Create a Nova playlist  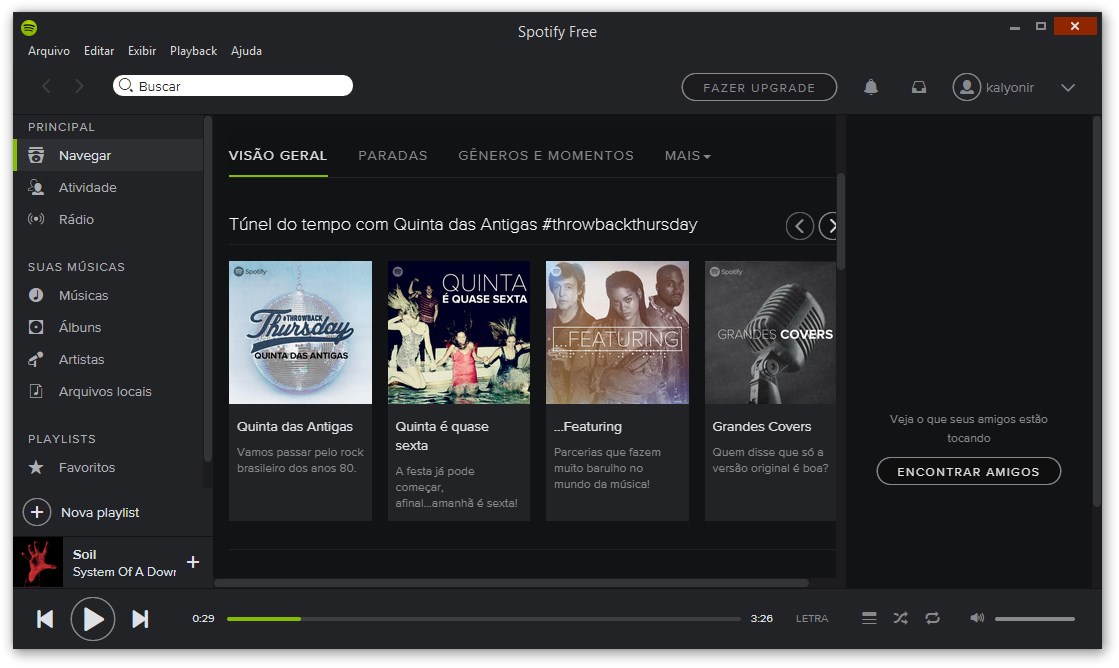tap(81, 512)
